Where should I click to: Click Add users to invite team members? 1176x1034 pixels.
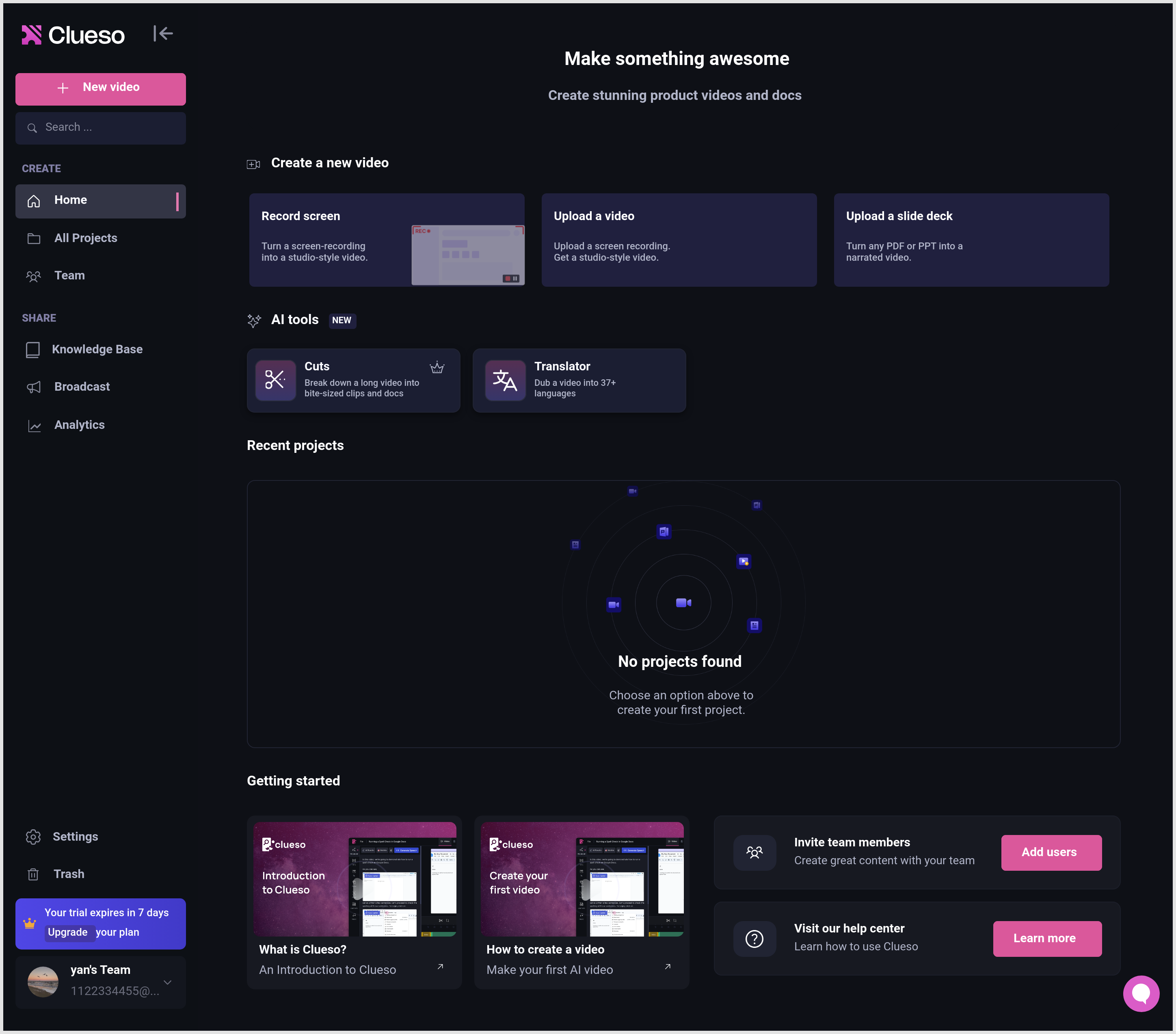pyautogui.click(x=1050, y=852)
